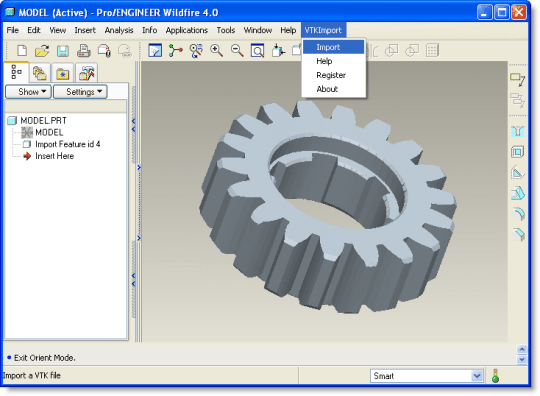Toggle orient mode icon in toolbar

pos(196,51)
